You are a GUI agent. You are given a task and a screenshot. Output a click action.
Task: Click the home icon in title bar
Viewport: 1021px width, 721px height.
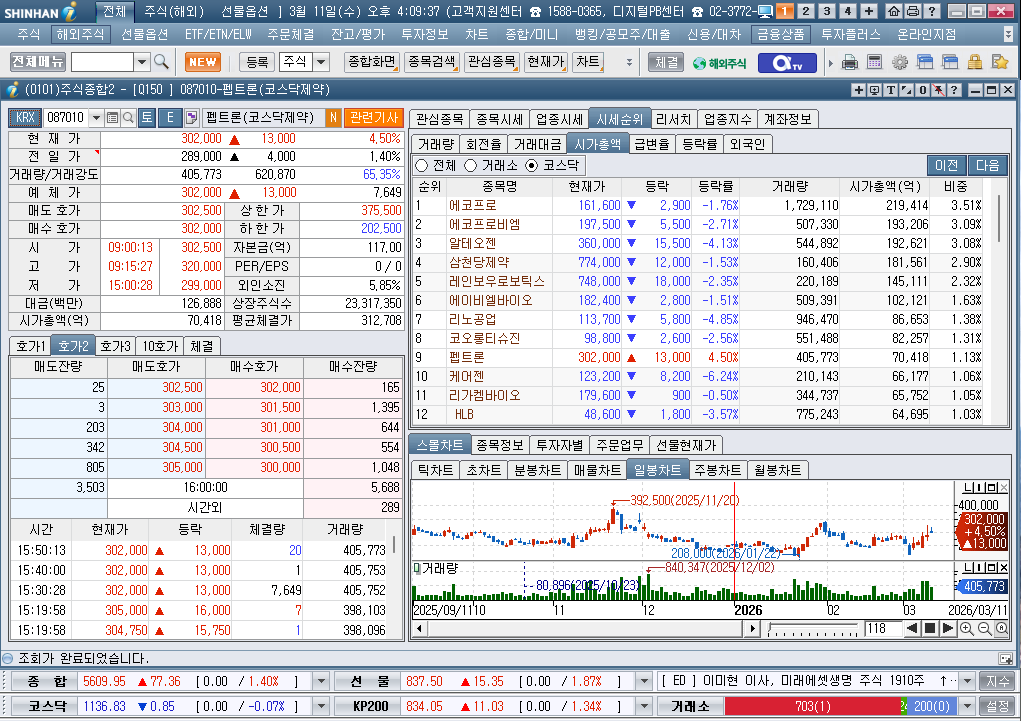tap(894, 11)
